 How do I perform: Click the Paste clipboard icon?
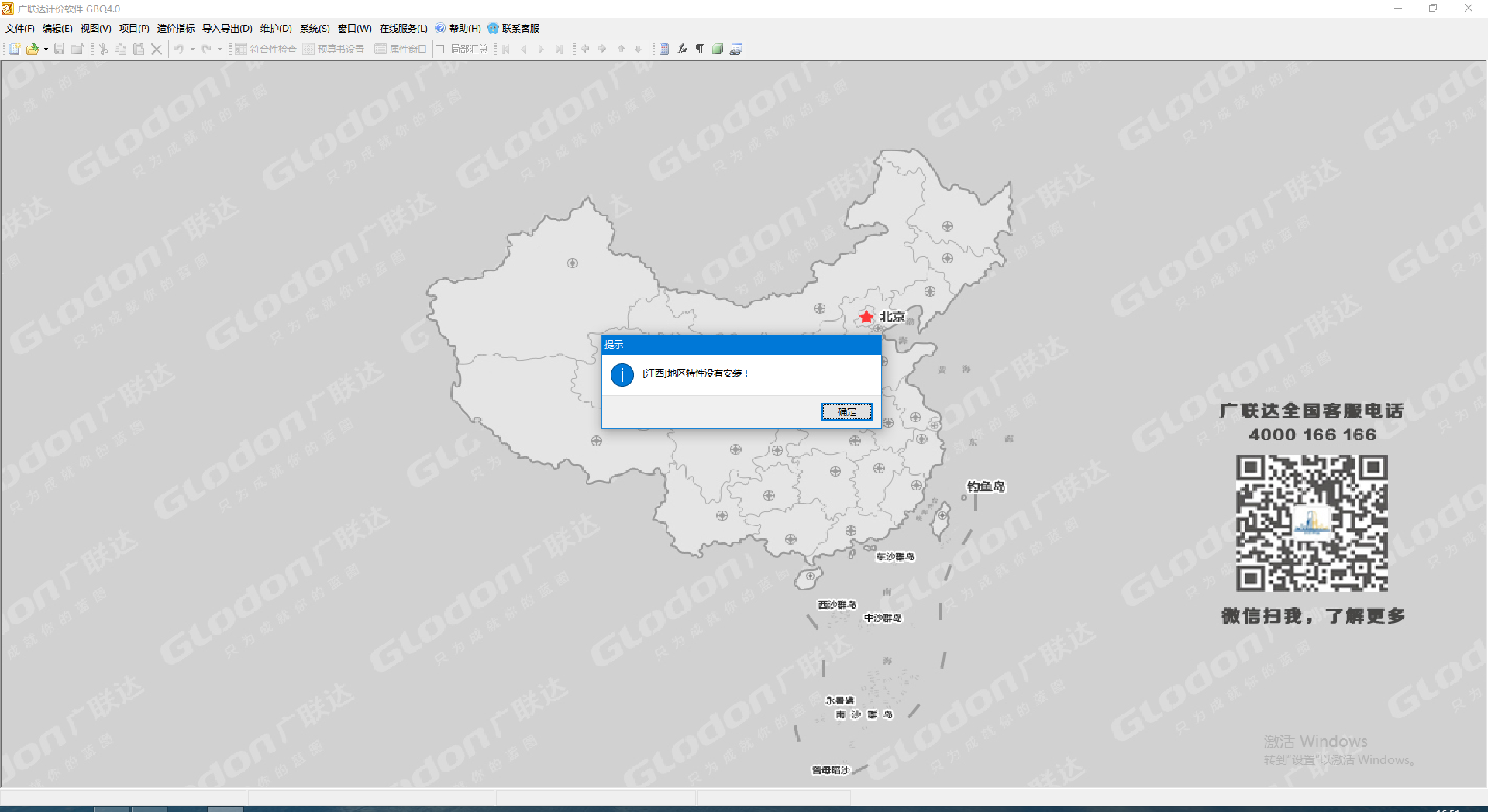(x=139, y=49)
